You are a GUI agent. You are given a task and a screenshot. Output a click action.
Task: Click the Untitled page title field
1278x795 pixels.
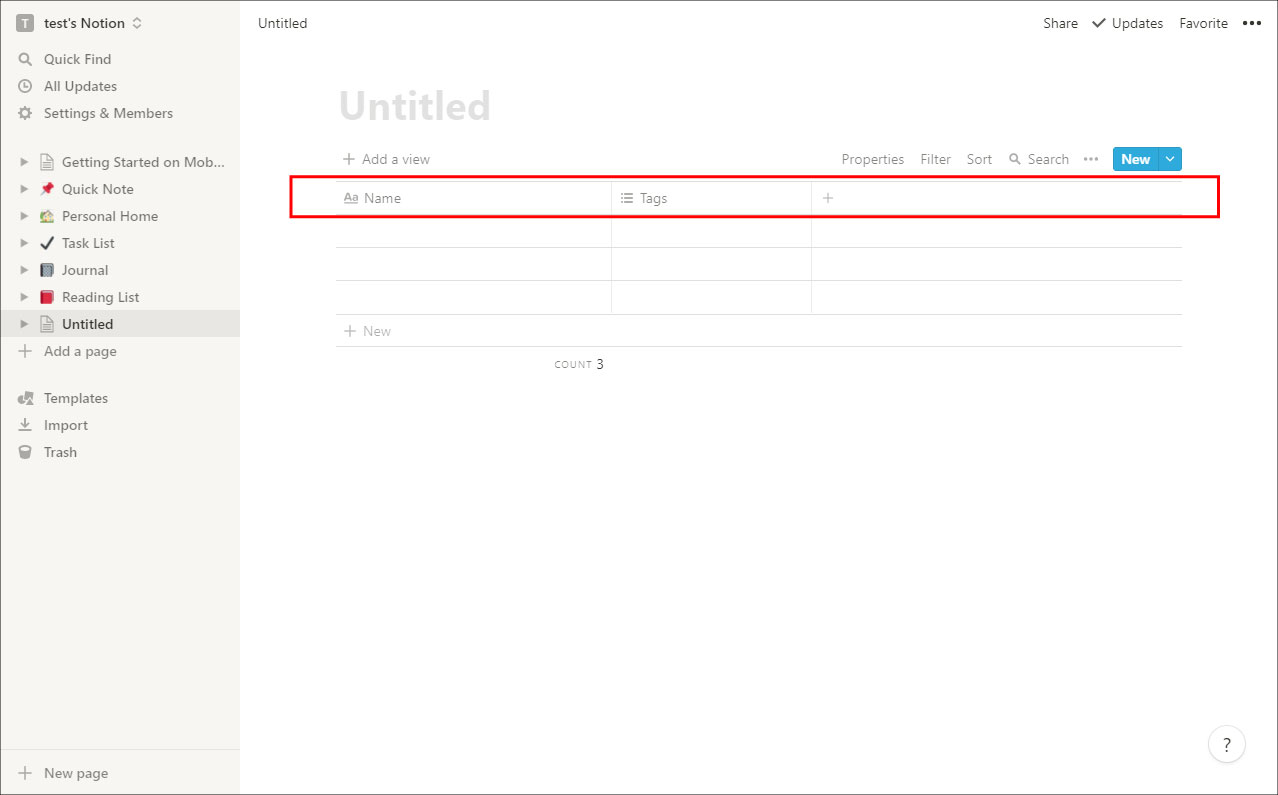[x=415, y=106]
